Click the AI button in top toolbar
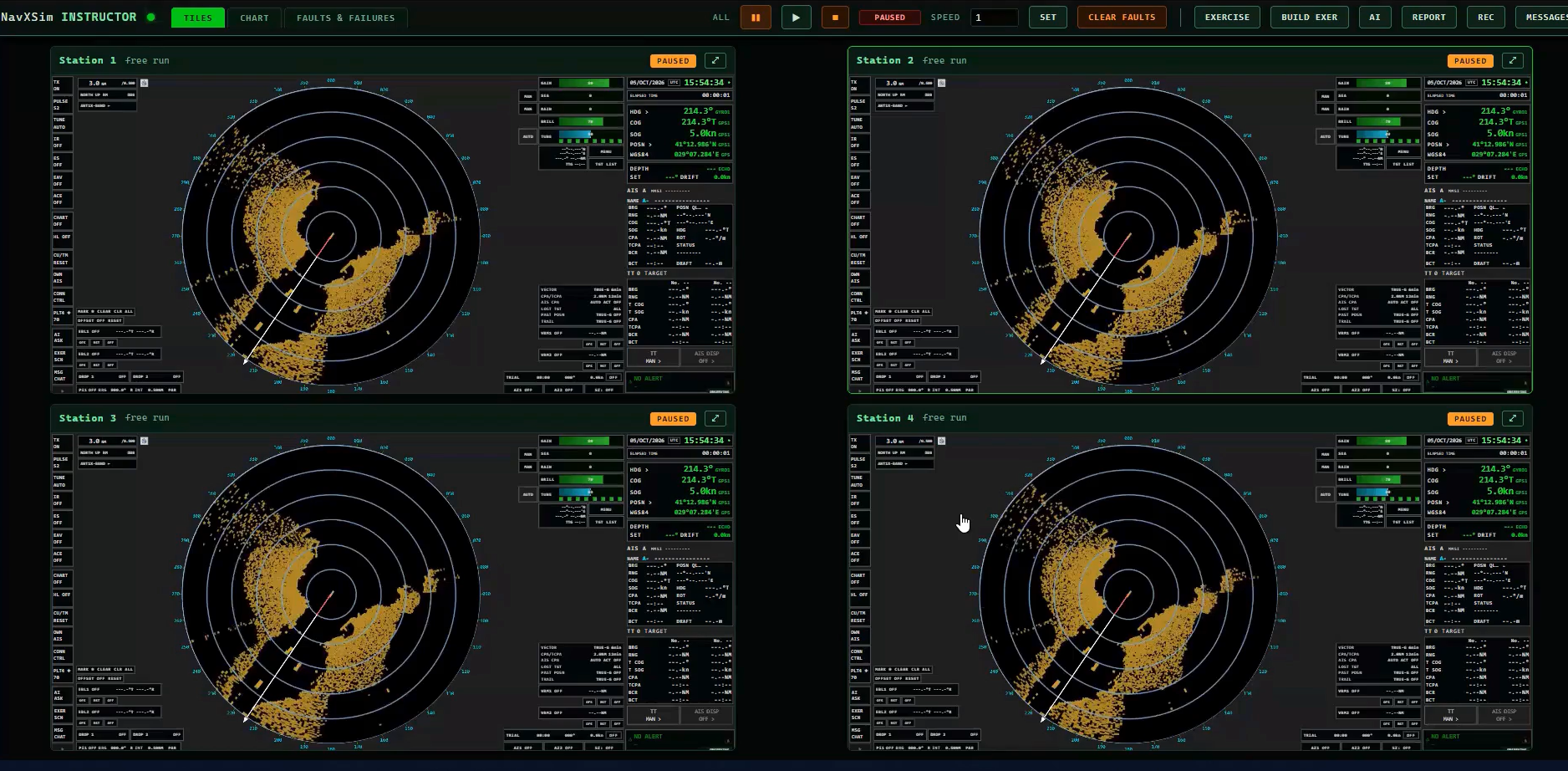The image size is (1568, 771). (x=1374, y=17)
